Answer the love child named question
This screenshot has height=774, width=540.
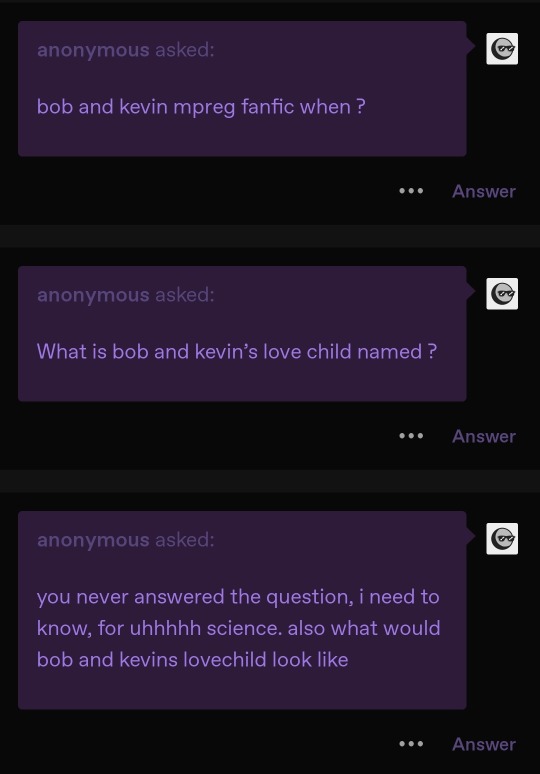(x=484, y=436)
